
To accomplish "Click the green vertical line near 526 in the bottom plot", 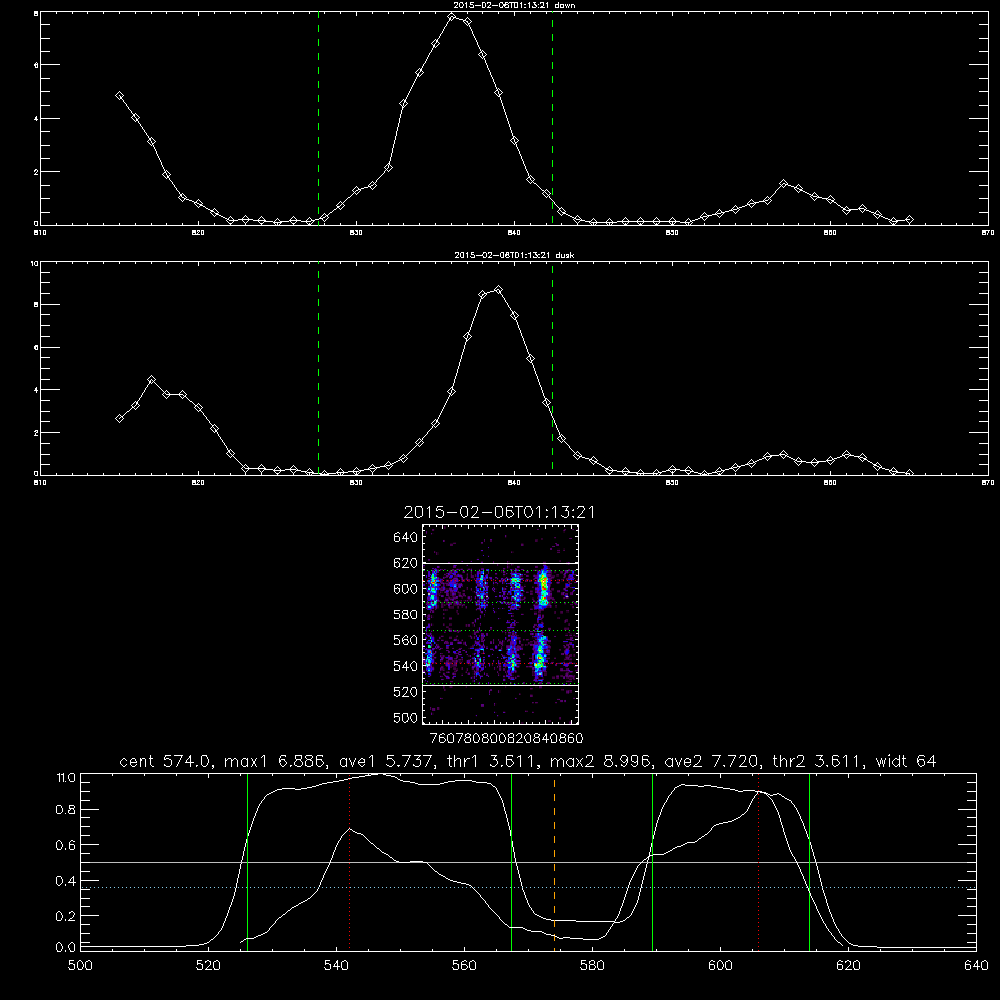I will coord(247,861).
